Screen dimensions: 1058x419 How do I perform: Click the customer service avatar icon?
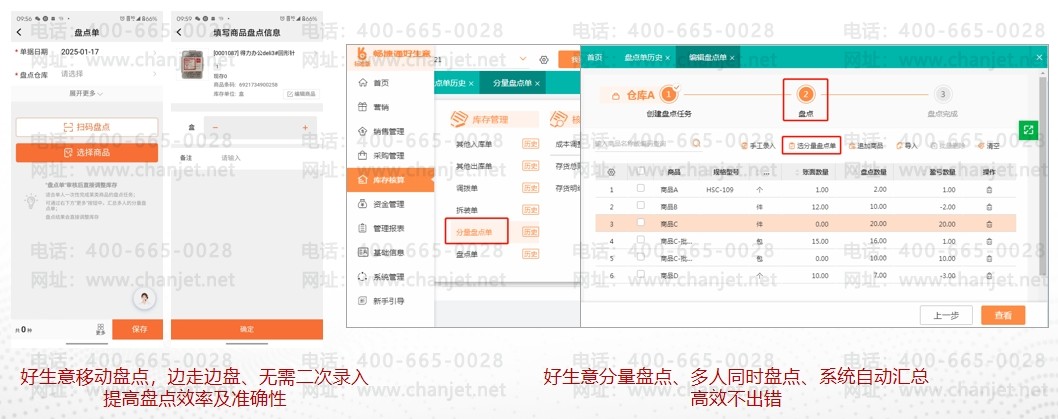(146, 299)
